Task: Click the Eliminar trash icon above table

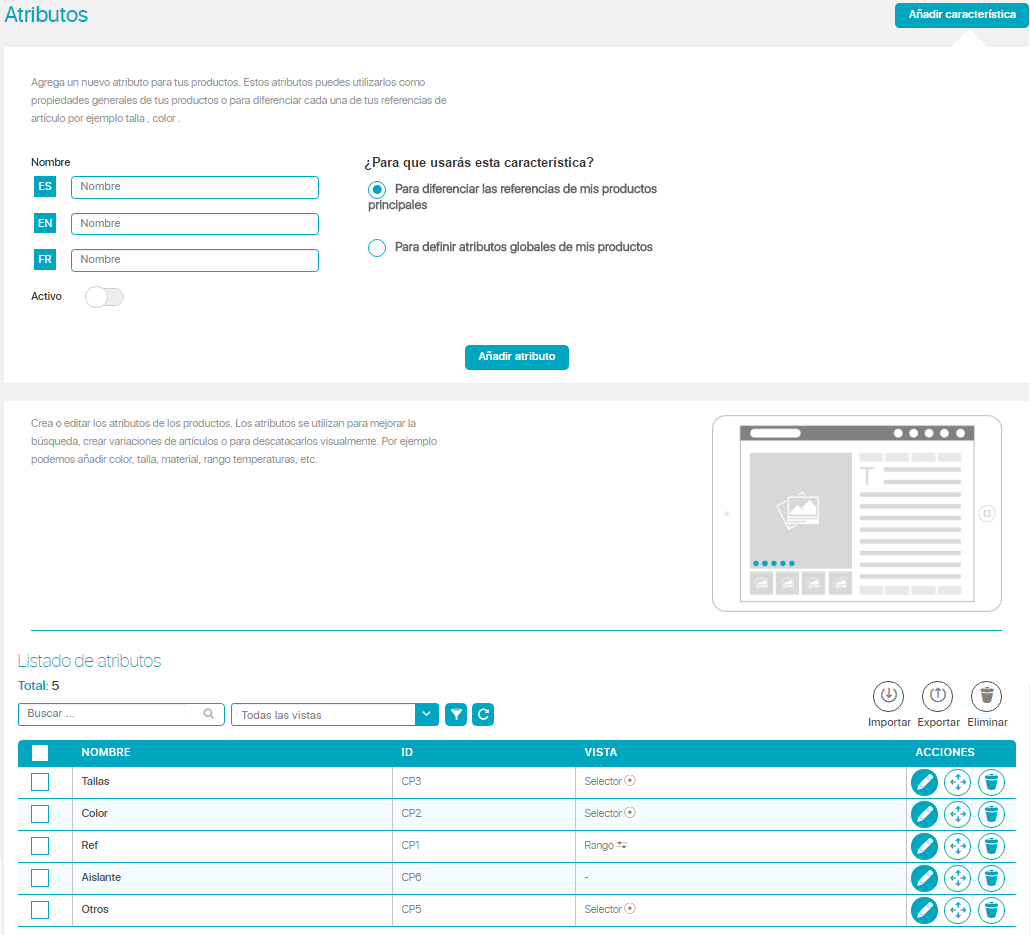Action: click(x=987, y=696)
